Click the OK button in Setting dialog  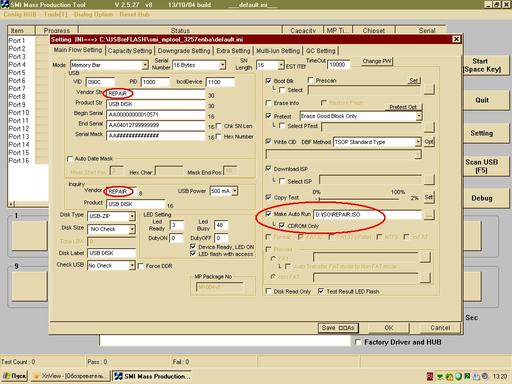pos(389,328)
